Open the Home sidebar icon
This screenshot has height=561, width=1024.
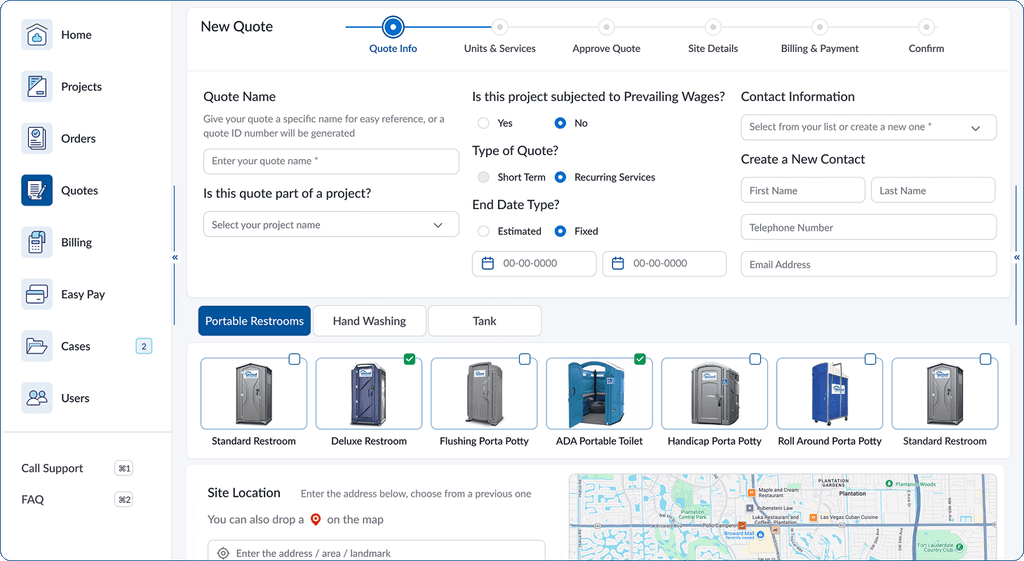pos(37,35)
